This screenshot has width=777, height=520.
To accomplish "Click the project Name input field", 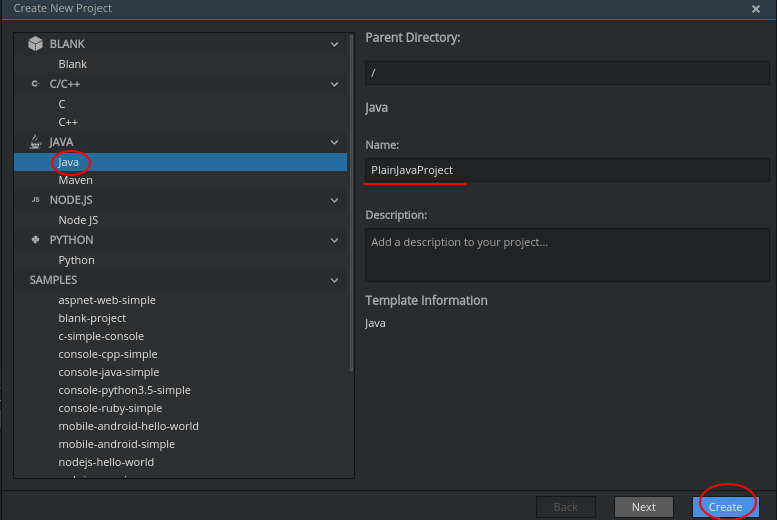I will (567, 170).
